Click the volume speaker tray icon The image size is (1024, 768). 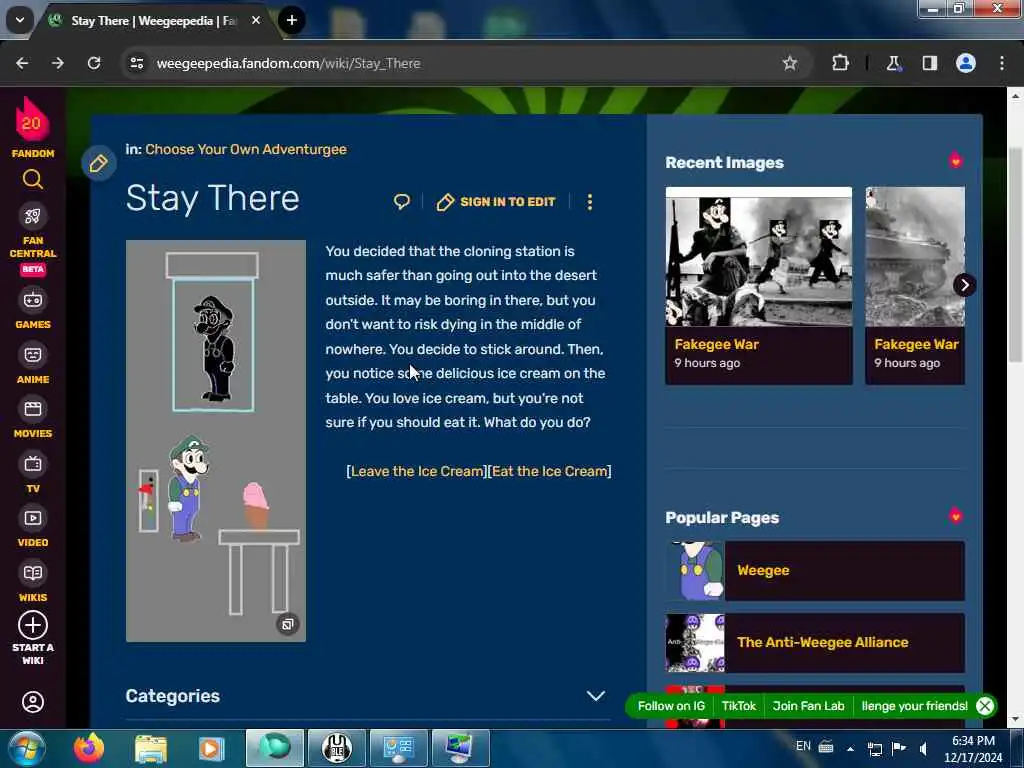pyautogui.click(x=923, y=748)
